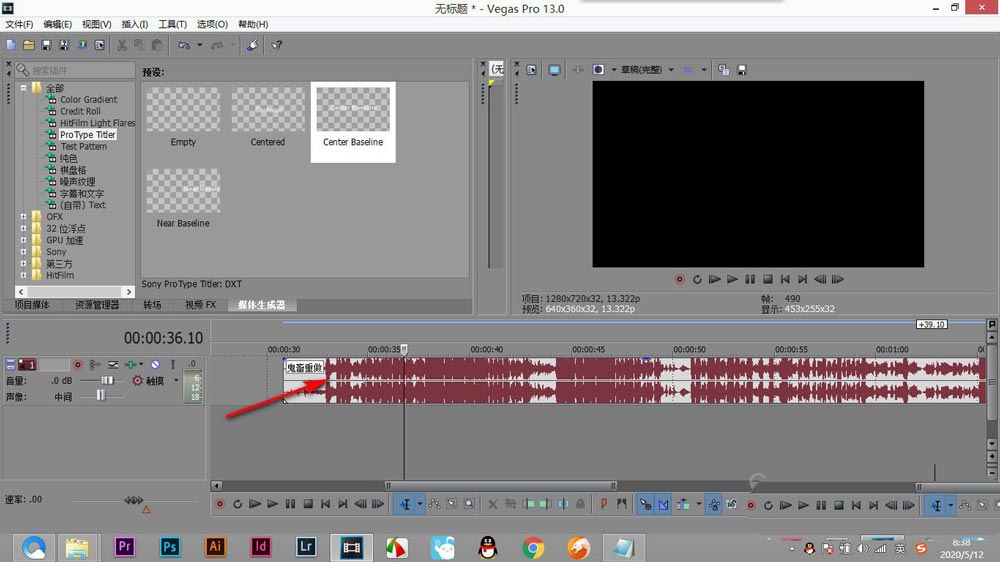This screenshot has width=1000, height=562.
Task: Expand the HitFilm folder
Action: pos(23,276)
